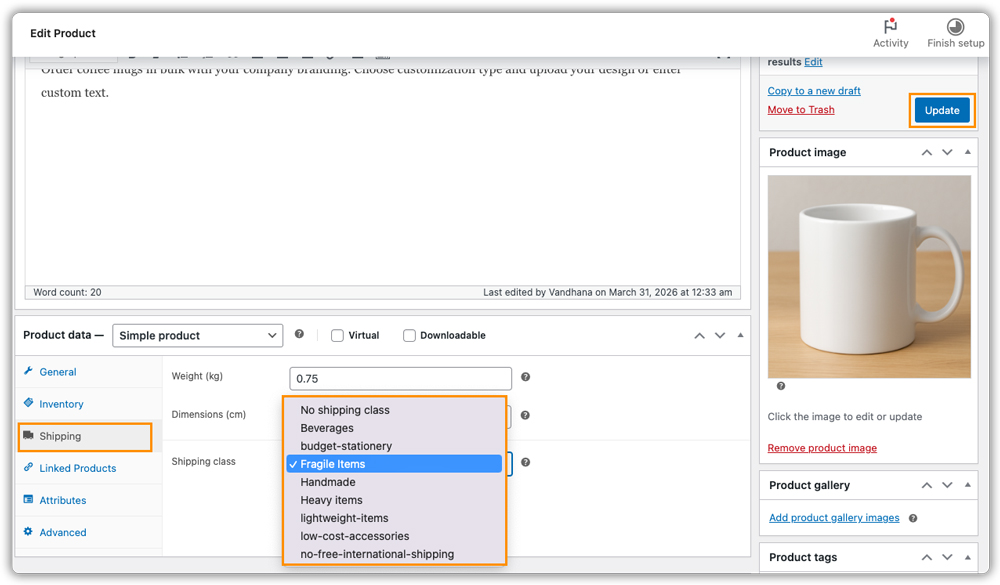Open the Advanced product data tab
Image resolution: width=1000 pixels, height=585 pixels.
click(x=89, y=532)
